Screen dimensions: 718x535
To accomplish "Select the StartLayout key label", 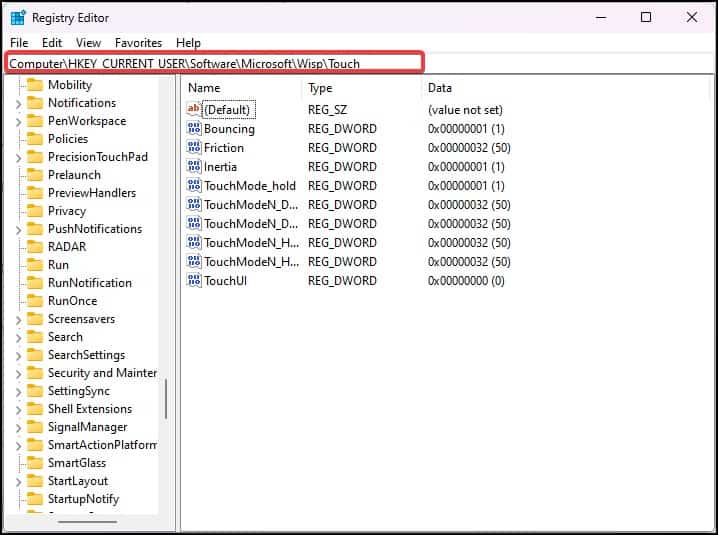I will click(x=78, y=481).
